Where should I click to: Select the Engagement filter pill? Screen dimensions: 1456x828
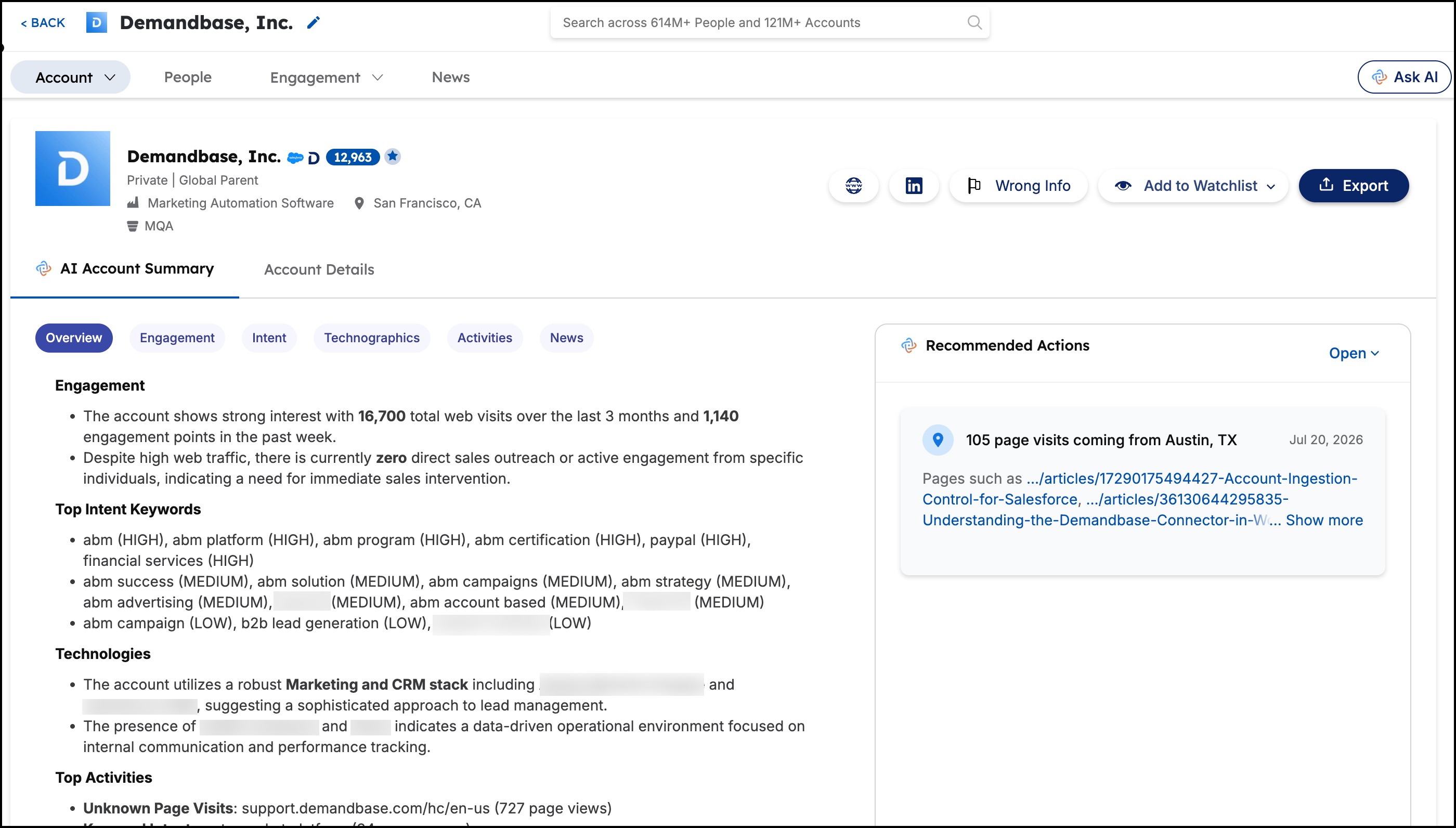coord(177,338)
